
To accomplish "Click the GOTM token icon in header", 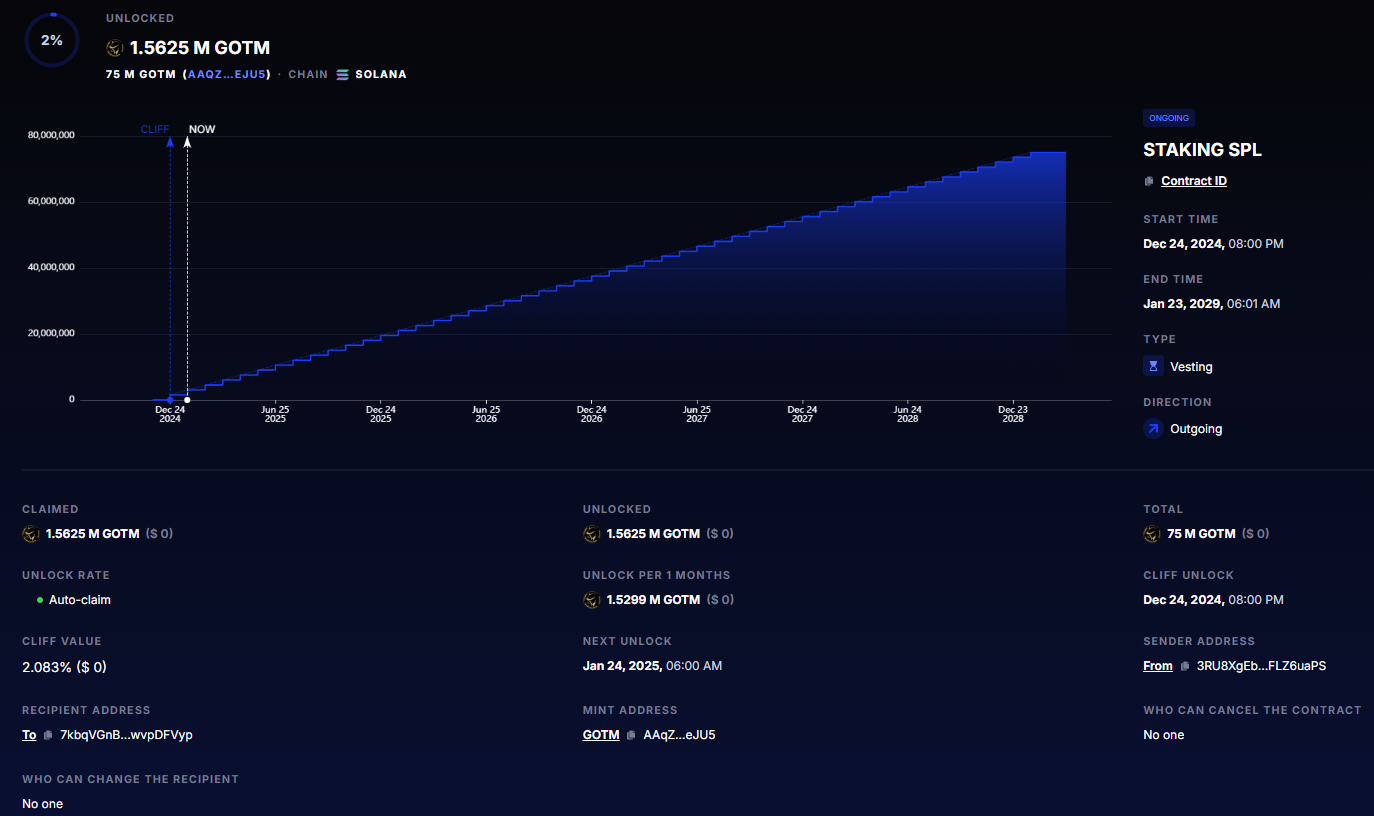I will point(115,48).
